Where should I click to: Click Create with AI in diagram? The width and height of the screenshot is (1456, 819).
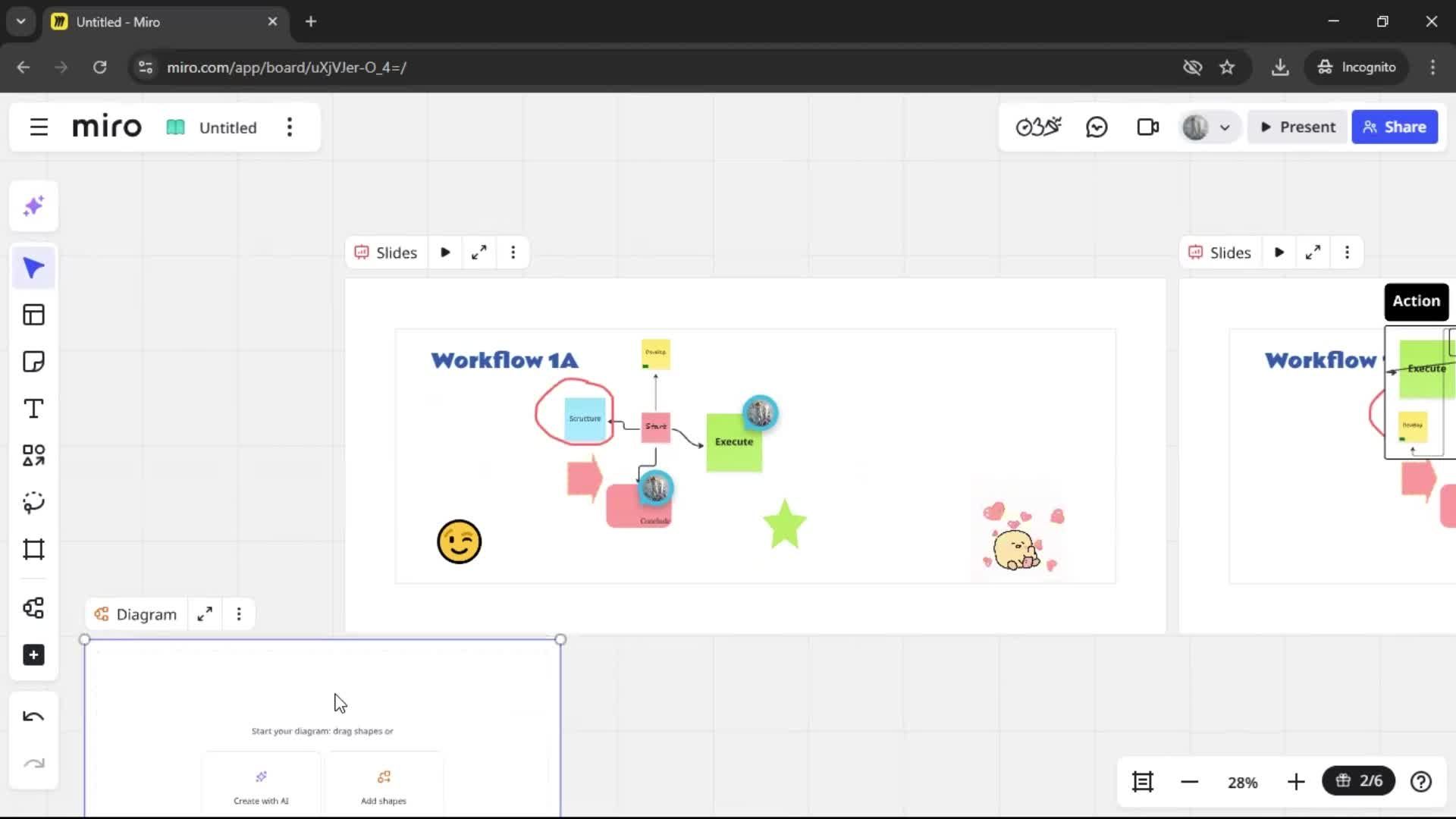[x=261, y=786]
